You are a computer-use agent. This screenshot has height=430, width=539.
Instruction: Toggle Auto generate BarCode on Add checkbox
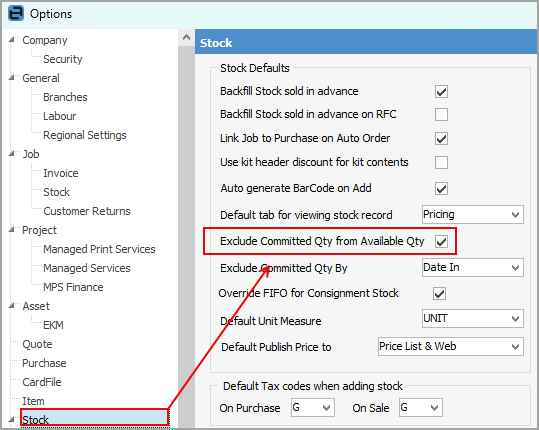coord(441,188)
